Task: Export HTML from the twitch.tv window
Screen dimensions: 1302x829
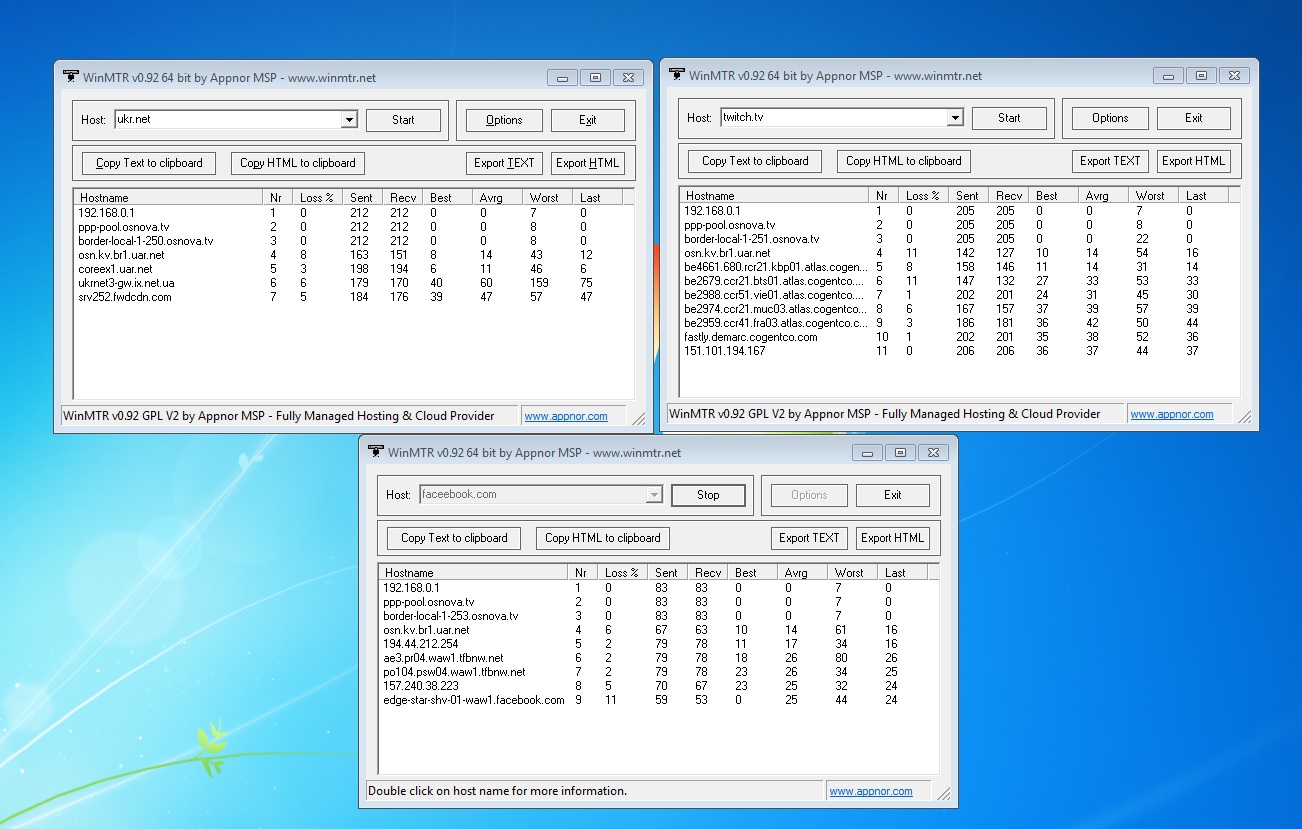Action: click(1193, 161)
